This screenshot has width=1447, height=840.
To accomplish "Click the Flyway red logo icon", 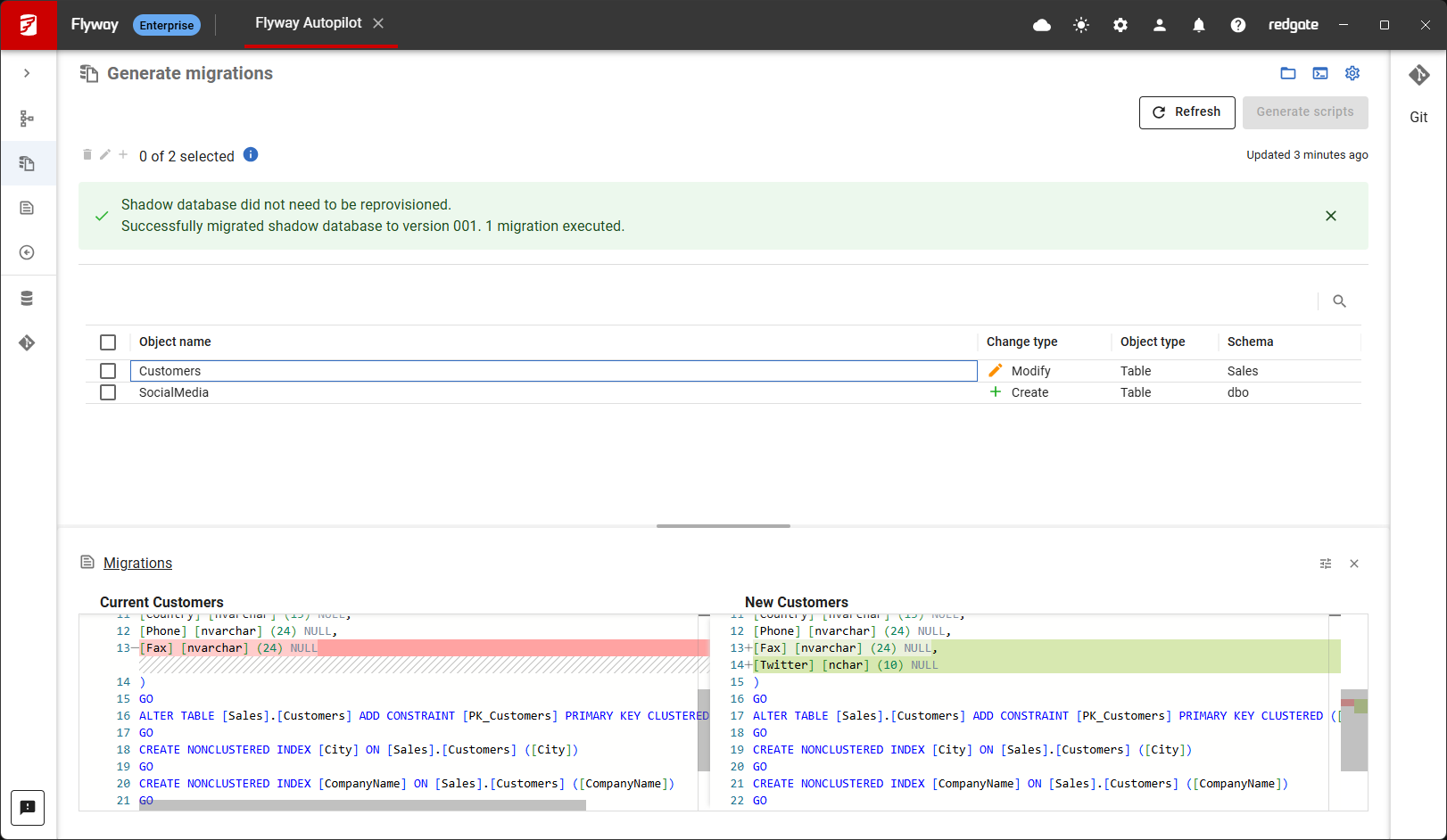I will click(29, 25).
